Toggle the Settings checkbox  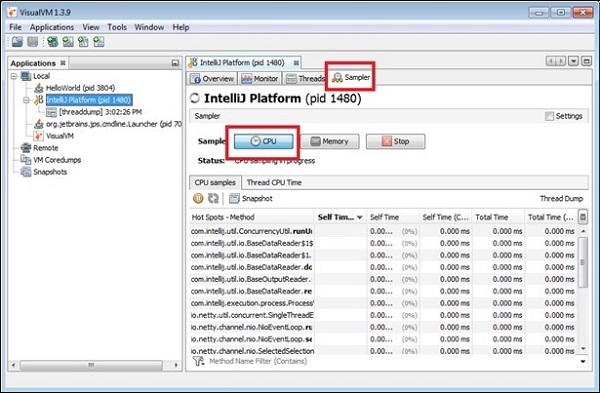click(549, 116)
